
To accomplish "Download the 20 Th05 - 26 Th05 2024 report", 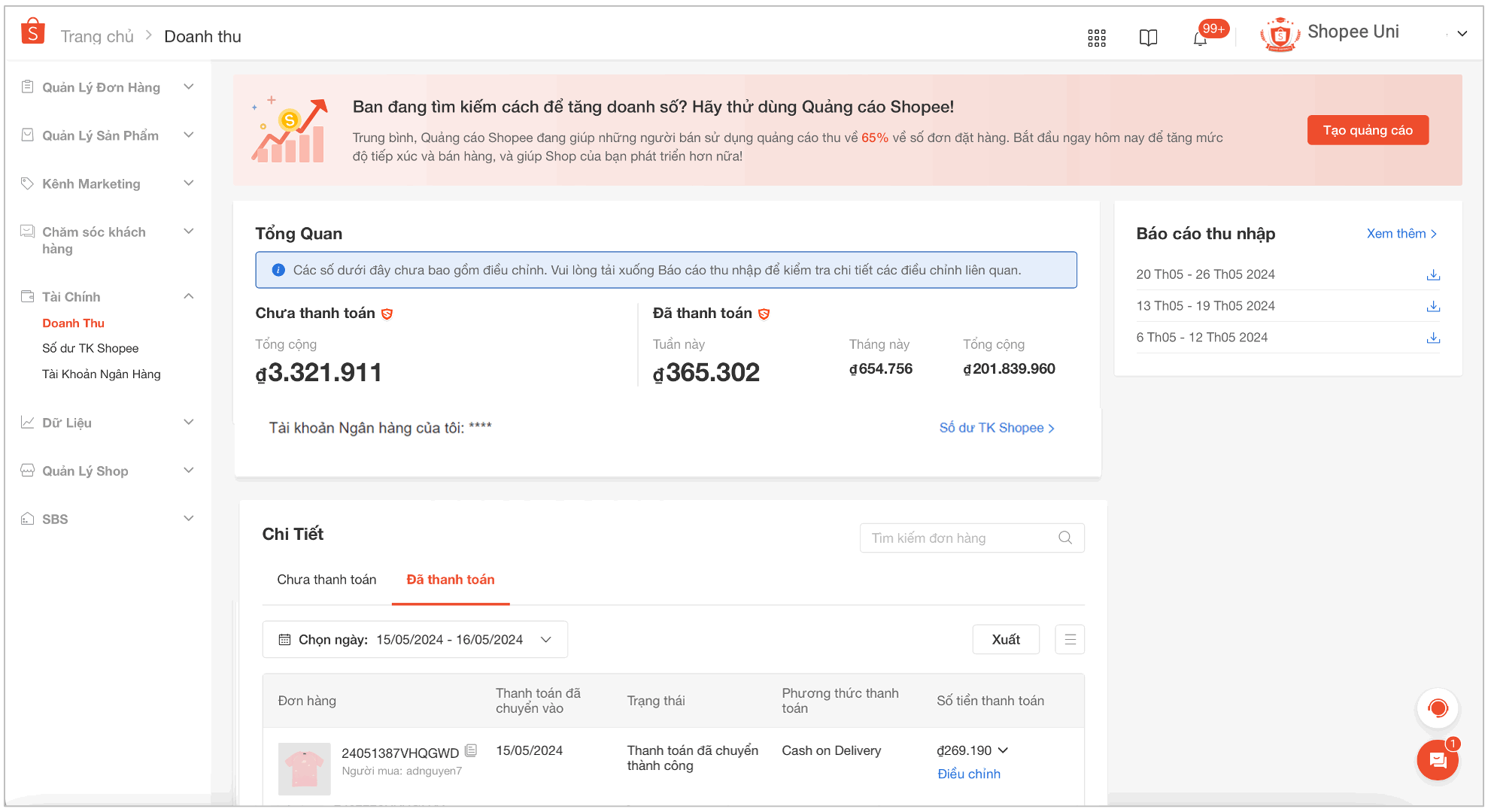I will (x=1433, y=274).
